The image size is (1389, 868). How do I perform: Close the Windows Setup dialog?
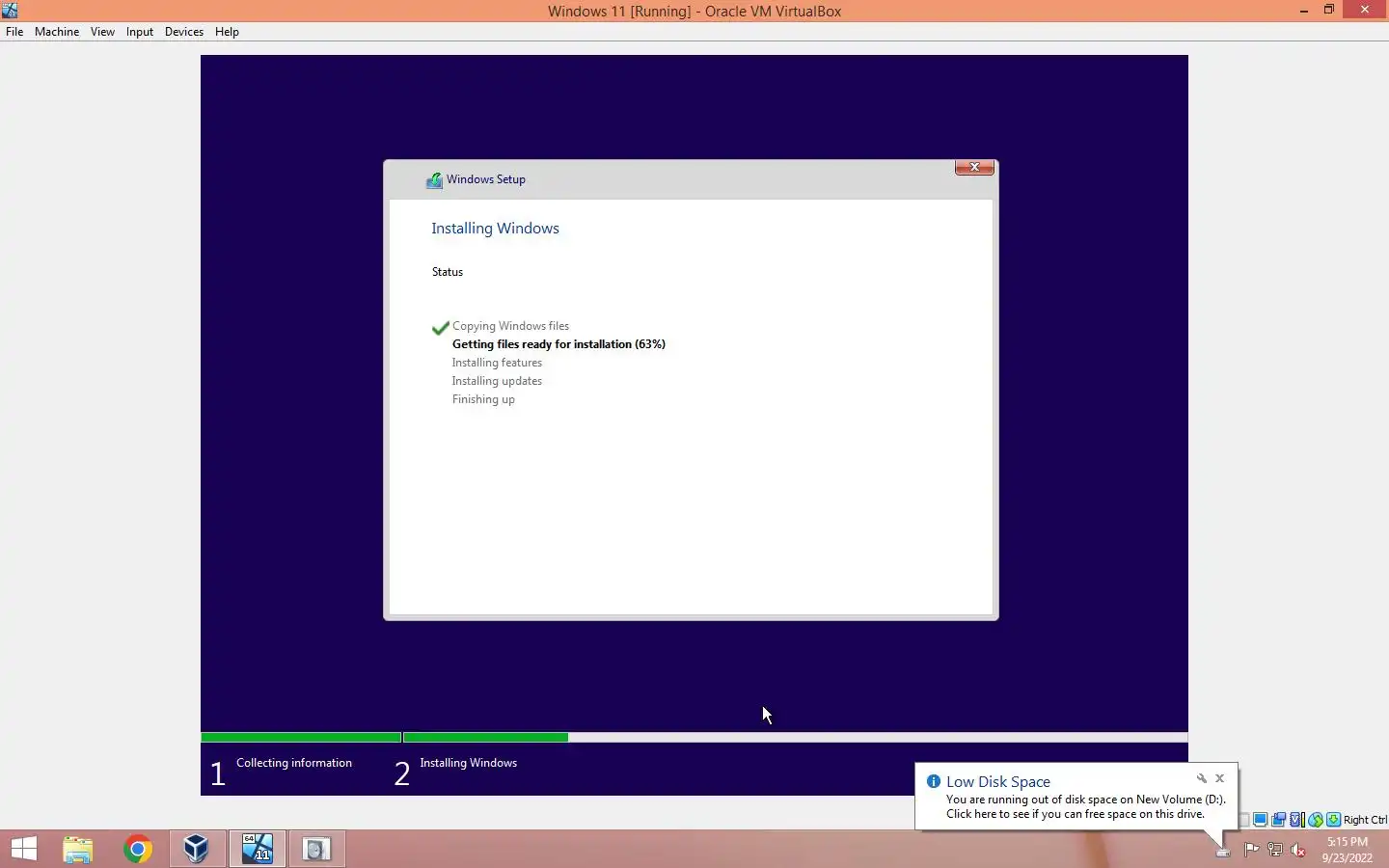click(974, 167)
